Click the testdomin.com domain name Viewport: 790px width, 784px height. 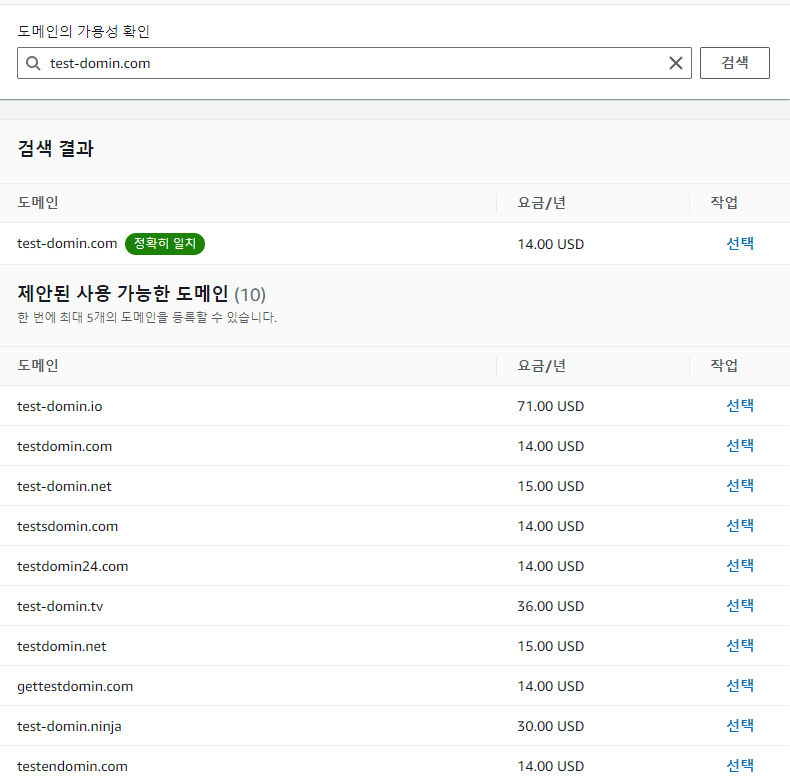click(64, 446)
